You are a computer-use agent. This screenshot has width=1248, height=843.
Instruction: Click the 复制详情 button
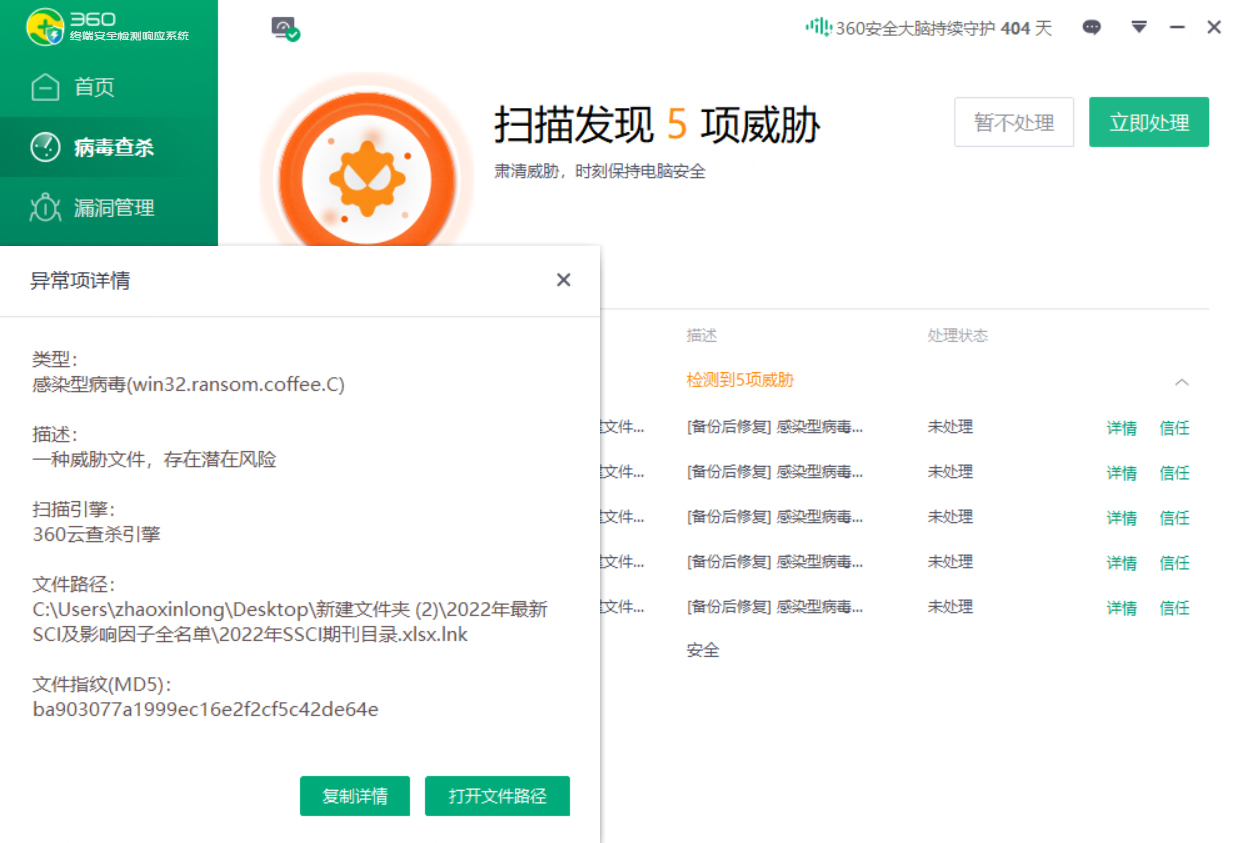pos(355,796)
